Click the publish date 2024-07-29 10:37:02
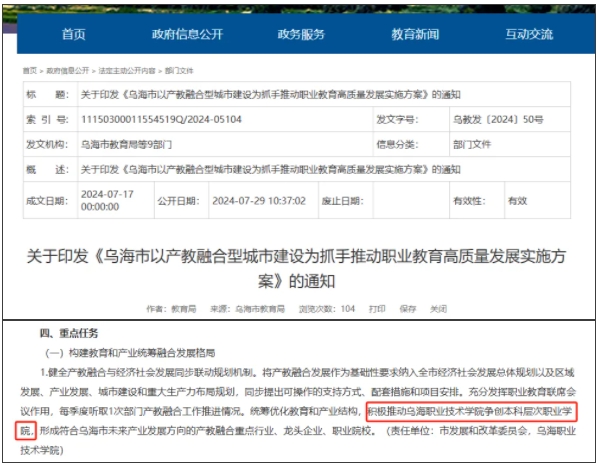 point(259,201)
